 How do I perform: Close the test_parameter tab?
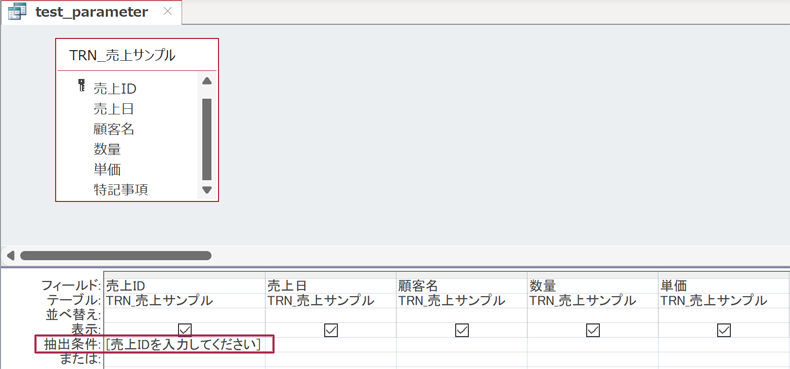coord(168,11)
